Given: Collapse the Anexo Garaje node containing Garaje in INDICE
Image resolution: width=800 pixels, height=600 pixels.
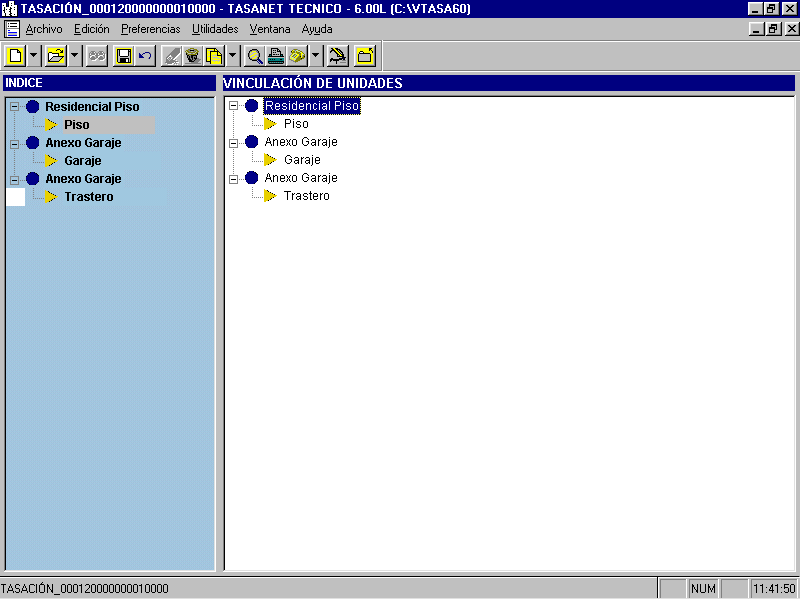Looking at the screenshot, I should coord(14,144).
